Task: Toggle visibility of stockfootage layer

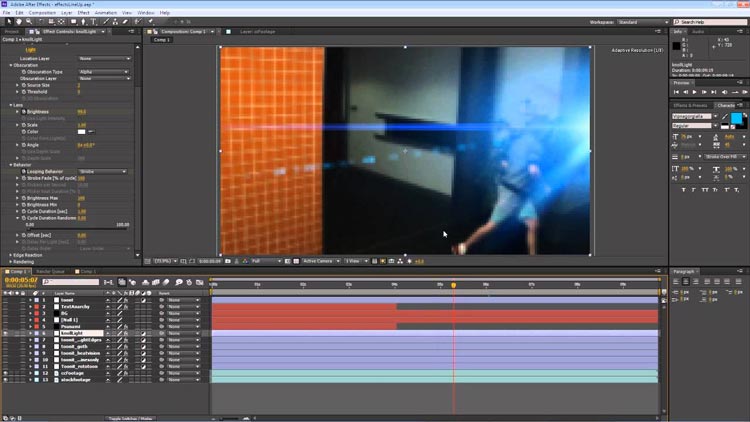Action: (5, 380)
